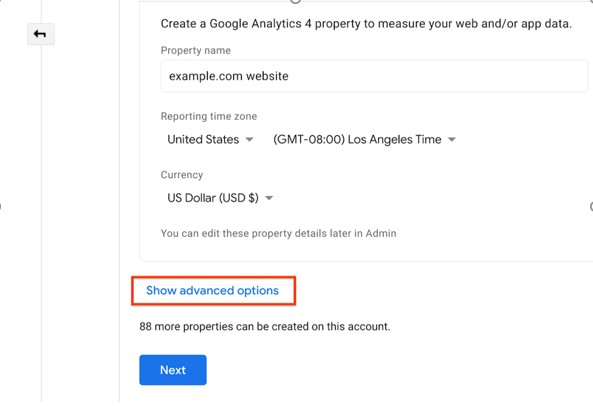Viewport: 593px width, 406px height.
Task: Click the arrow beside US Dollar (USD $)
Action: pos(269,198)
